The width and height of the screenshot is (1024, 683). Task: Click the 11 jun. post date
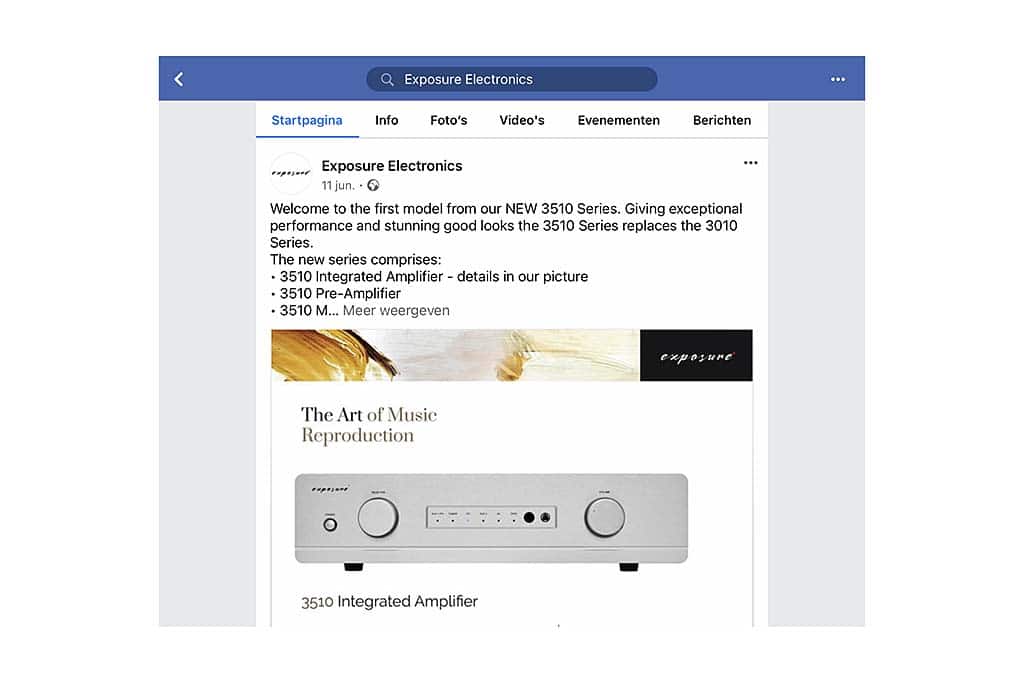click(x=338, y=185)
